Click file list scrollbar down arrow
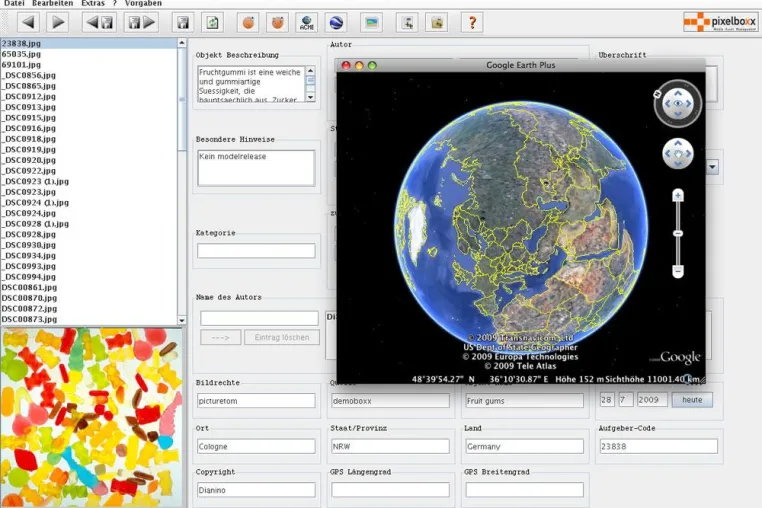The width and height of the screenshot is (762, 508). [182, 320]
